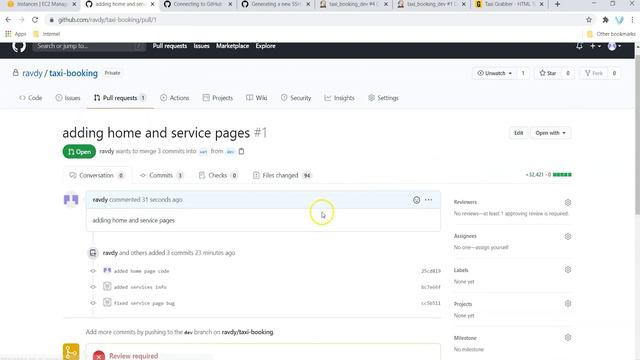The height and width of the screenshot is (360, 640).
Task: Star the taxi-booking repository
Action: (548, 73)
